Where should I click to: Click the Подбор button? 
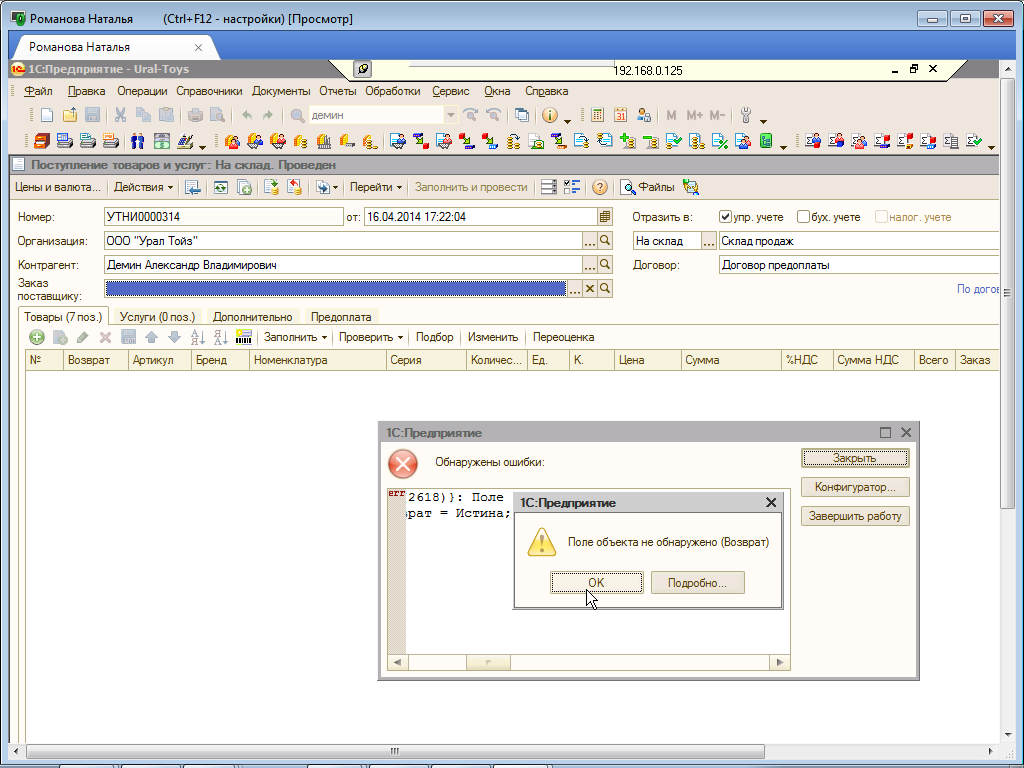coord(434,337)
